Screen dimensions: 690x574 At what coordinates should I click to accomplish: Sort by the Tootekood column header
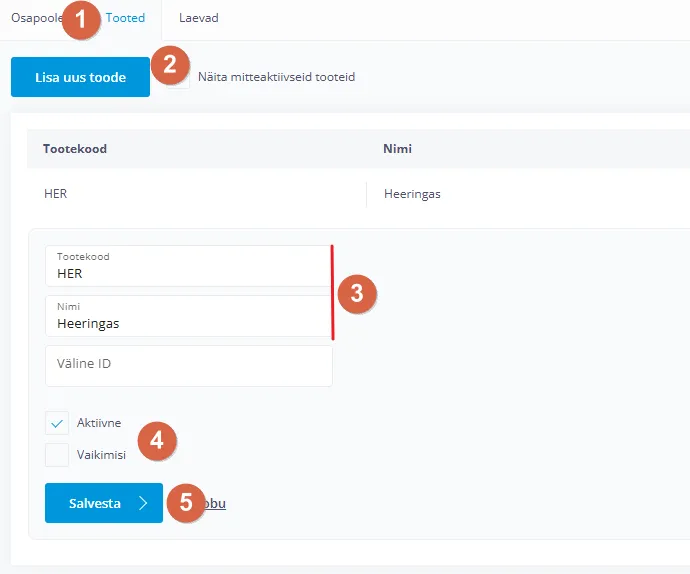75,149
